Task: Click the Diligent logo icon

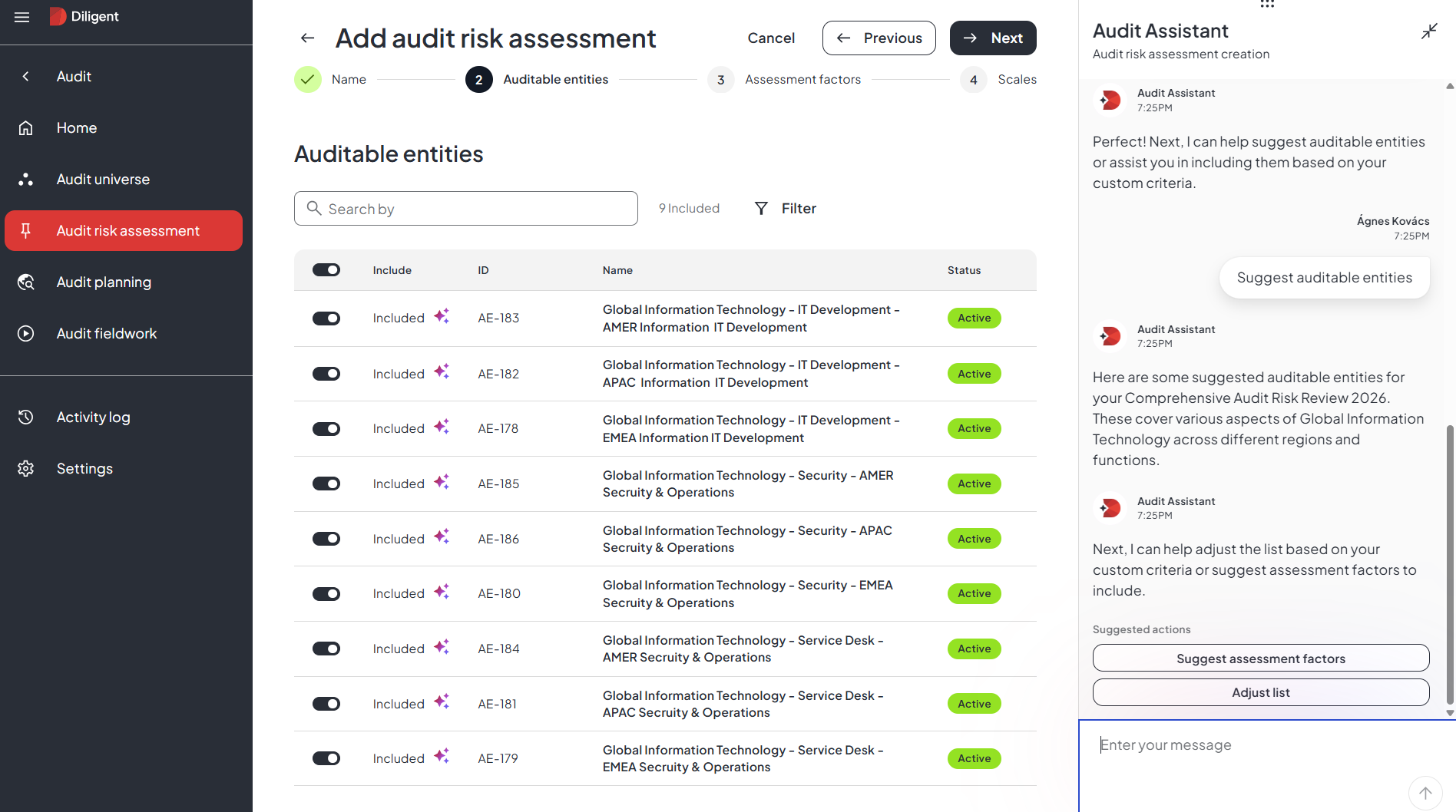Action: [58, 17]
